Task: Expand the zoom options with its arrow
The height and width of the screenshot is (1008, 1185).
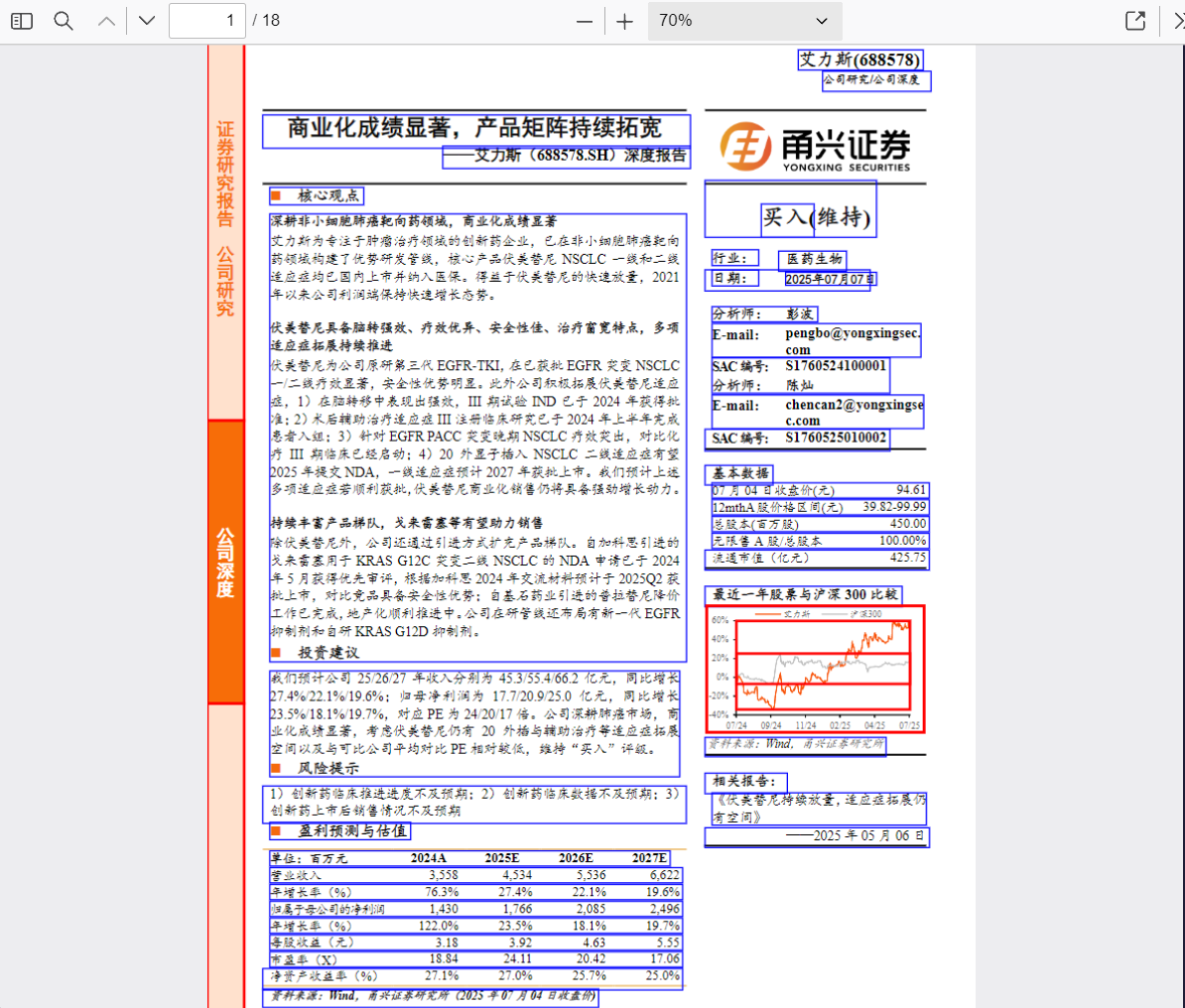Action: [x=821, y=21]
